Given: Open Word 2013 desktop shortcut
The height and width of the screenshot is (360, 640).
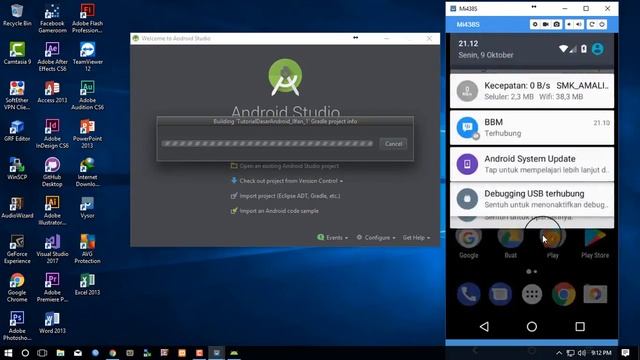Looking at the screenshot, I should click(52, 322).
